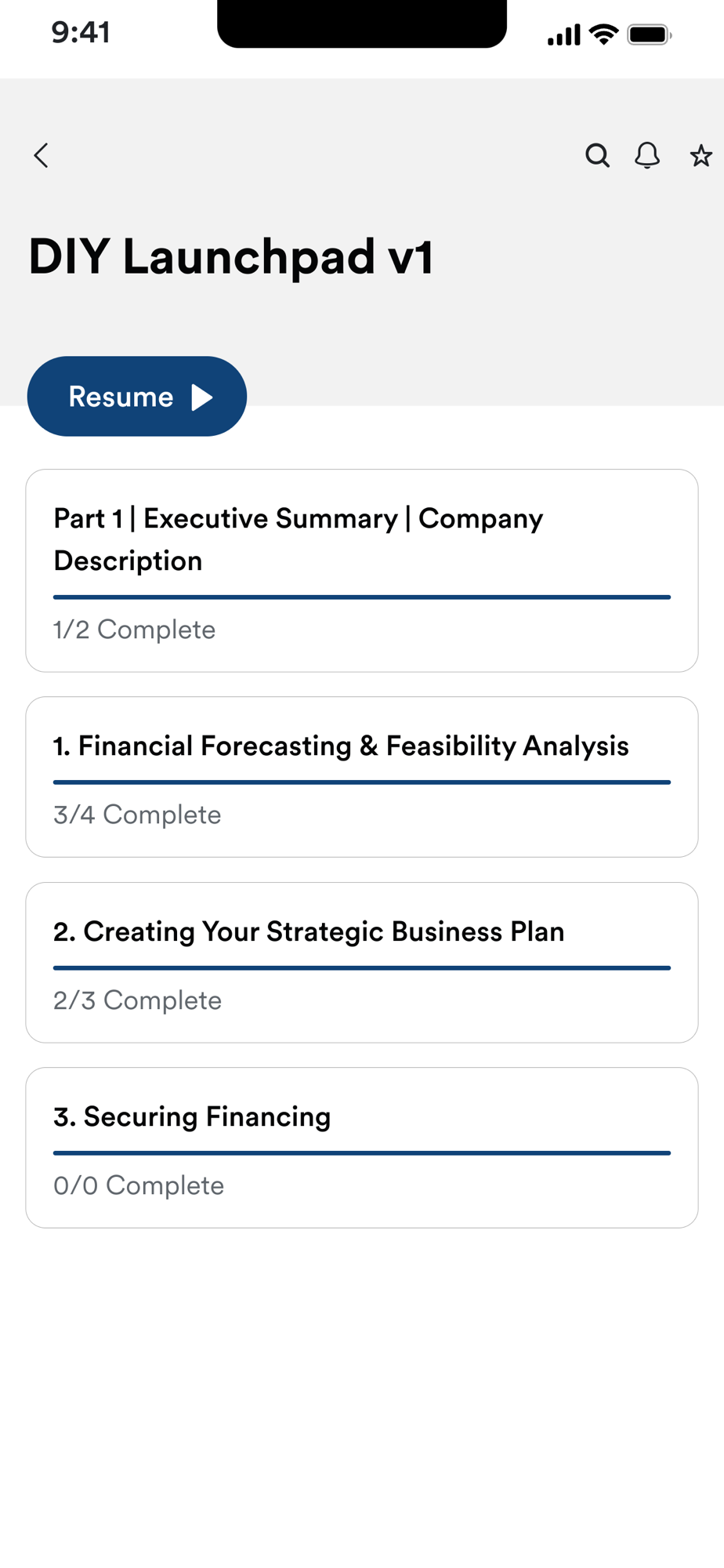Click Financial Forecasting progress bar
Image resolution: width=724 pixels, height=1568 pixels.
[362, 782]
